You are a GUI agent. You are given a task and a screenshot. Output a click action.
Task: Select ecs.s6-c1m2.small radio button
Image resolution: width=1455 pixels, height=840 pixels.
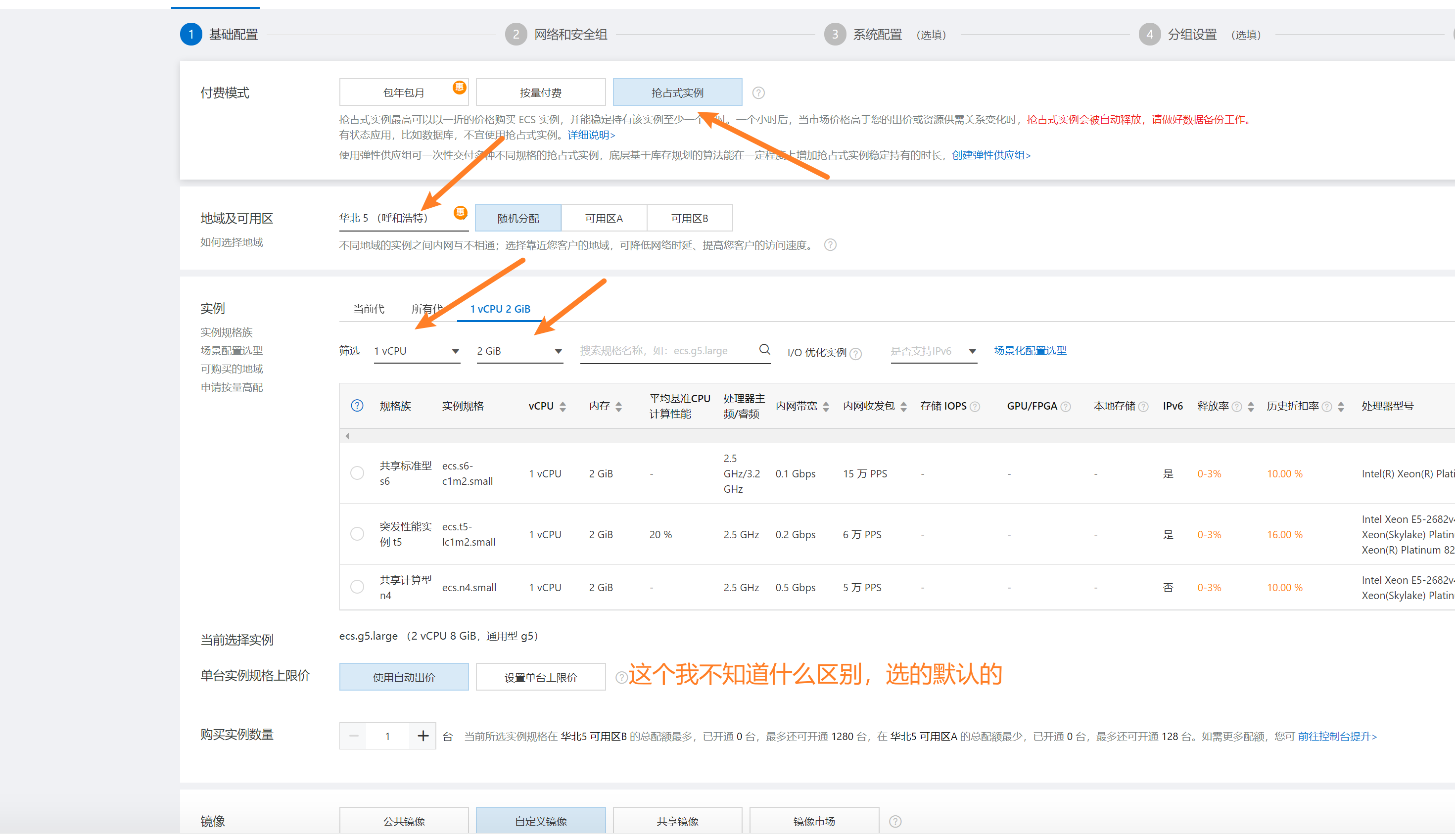click(357, 473)
